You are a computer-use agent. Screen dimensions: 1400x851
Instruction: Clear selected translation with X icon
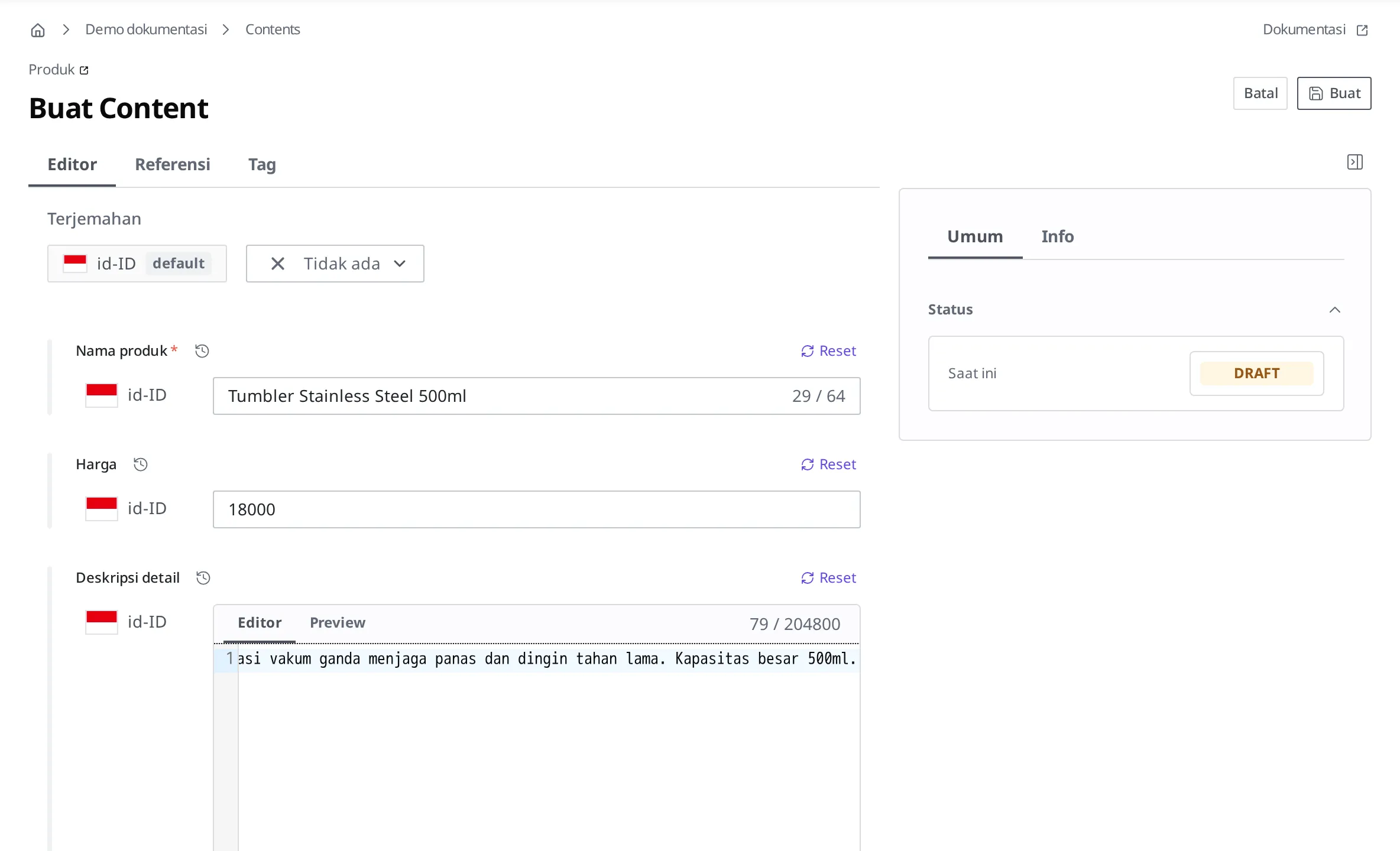point(278,264)
